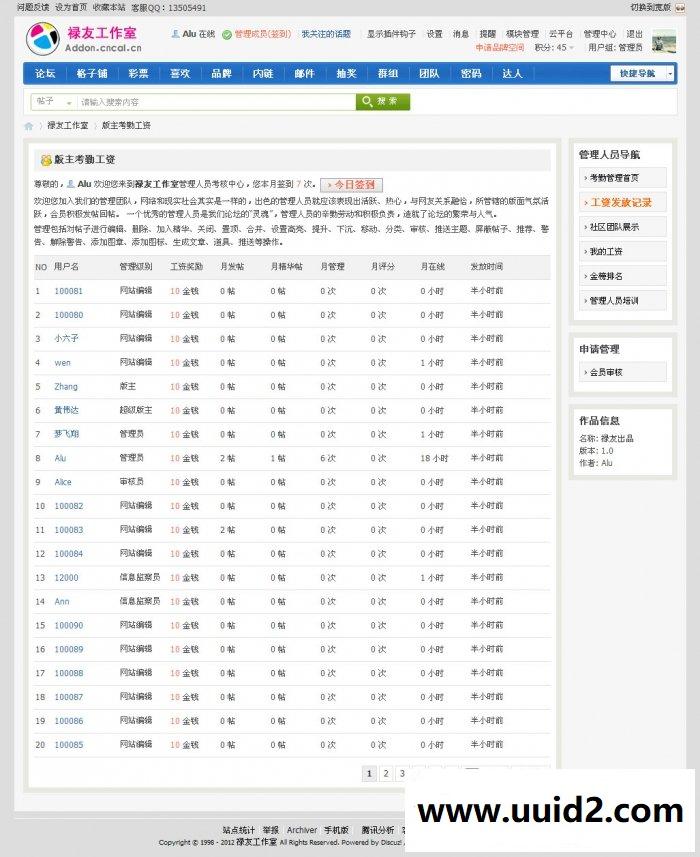Click the search content input field
The width and height of the screenshot is (700, 857).
216,102
